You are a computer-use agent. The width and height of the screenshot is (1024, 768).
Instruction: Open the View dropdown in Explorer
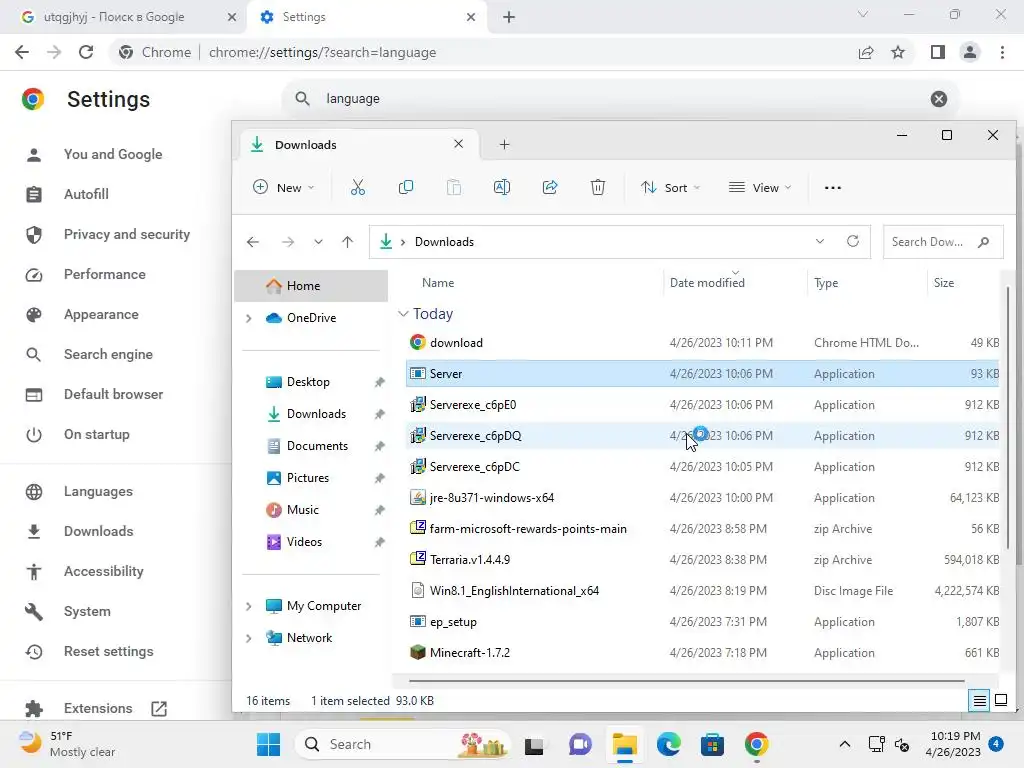pyautogui.click(x=760, y=187)
